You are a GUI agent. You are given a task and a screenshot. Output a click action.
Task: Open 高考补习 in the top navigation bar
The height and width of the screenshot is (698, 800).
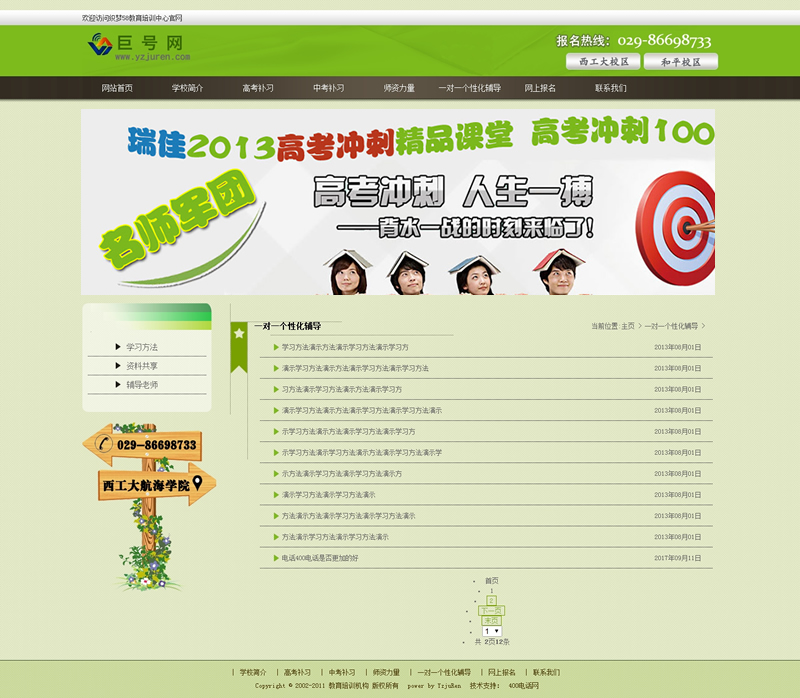(258, 88)
